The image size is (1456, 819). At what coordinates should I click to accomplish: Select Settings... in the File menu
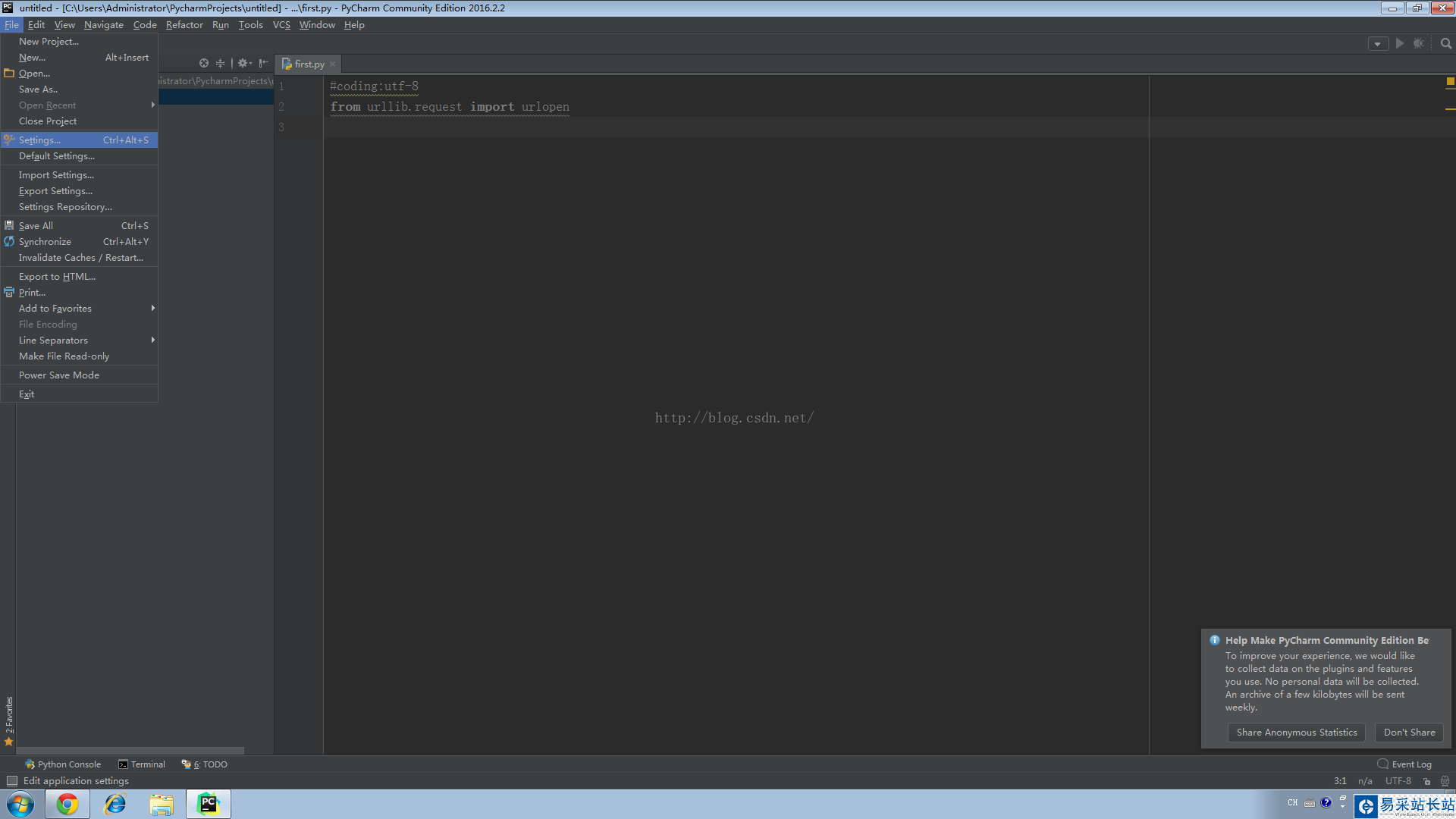(39, 140)
